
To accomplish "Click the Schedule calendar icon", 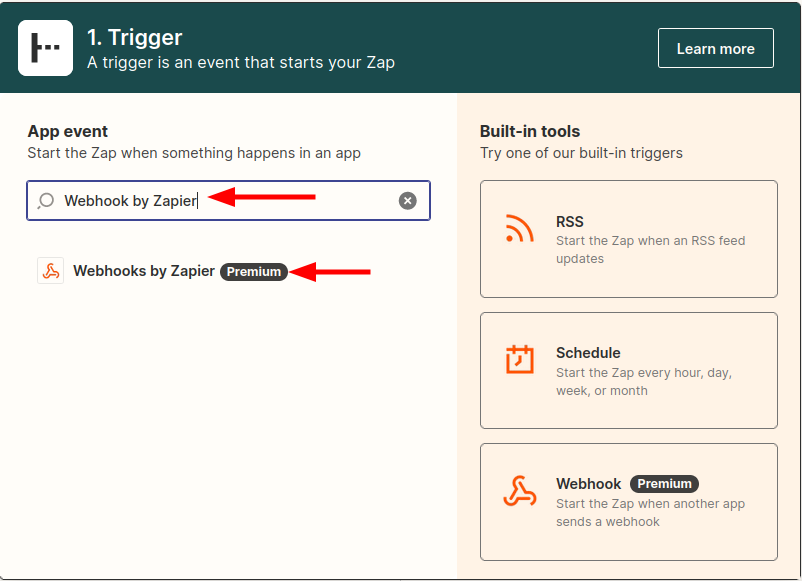I will click(x=519, y=360).
